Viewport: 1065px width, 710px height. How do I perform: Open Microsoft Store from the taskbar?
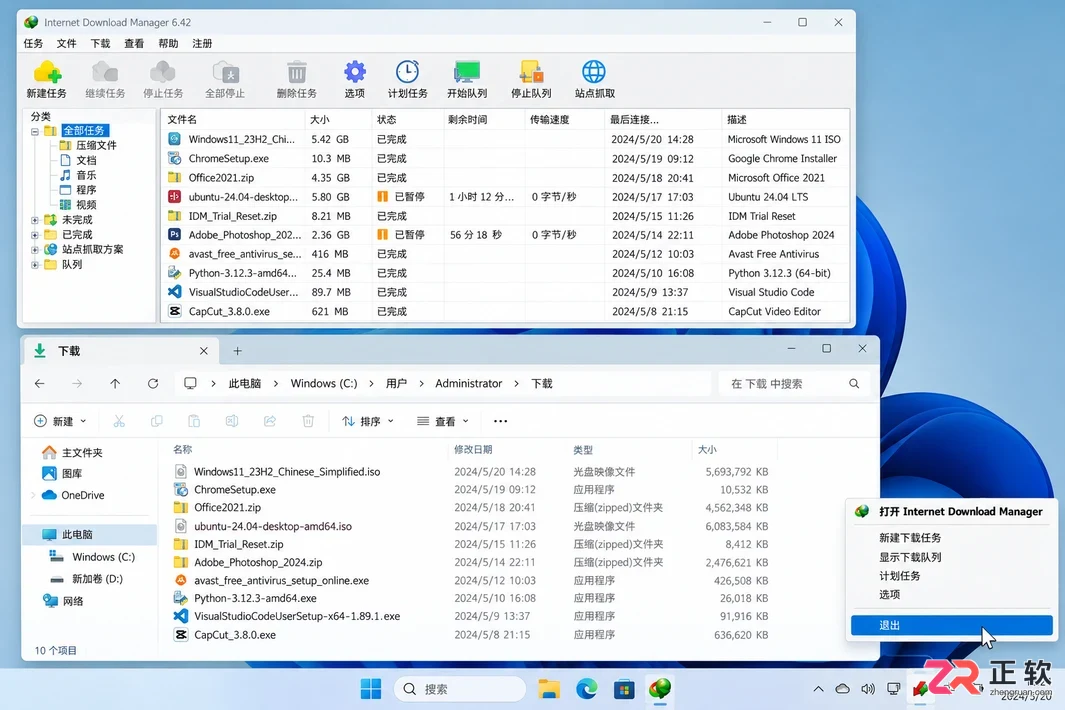pos(624,689)
